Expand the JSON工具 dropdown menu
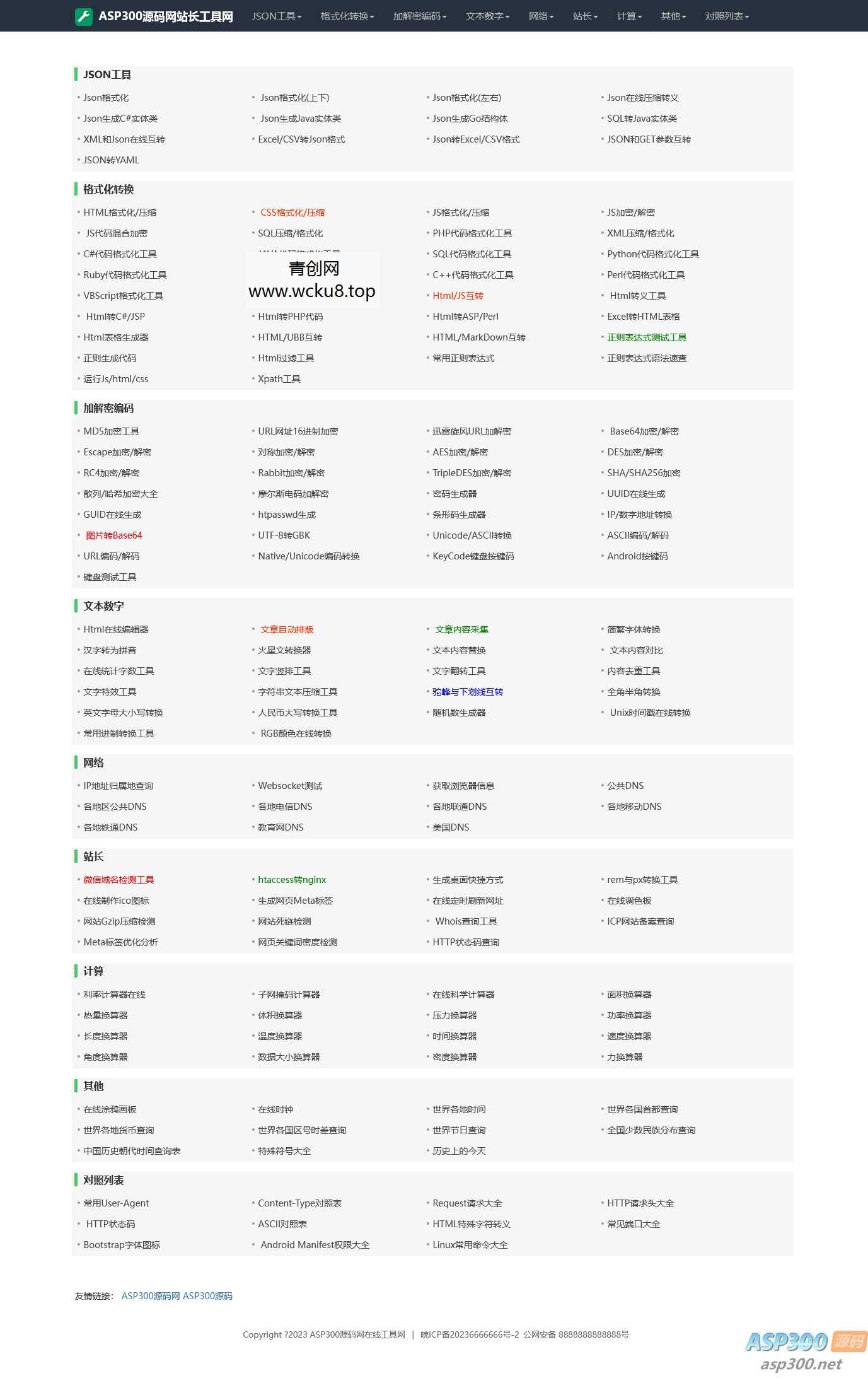The width and height of the screenshot is (868, 1378). (277, 16)
